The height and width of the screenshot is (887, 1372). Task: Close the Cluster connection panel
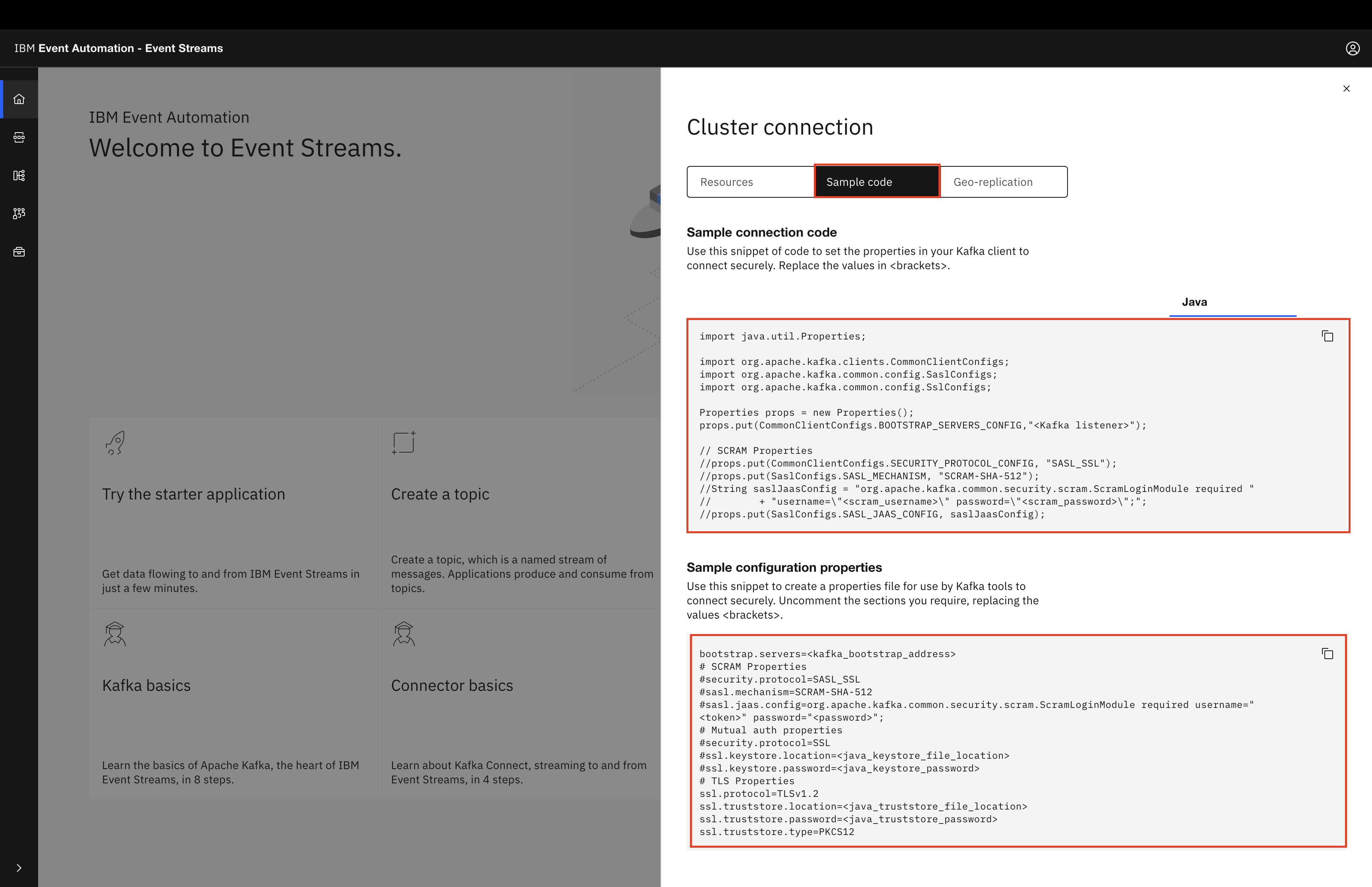pos(1346,89)
